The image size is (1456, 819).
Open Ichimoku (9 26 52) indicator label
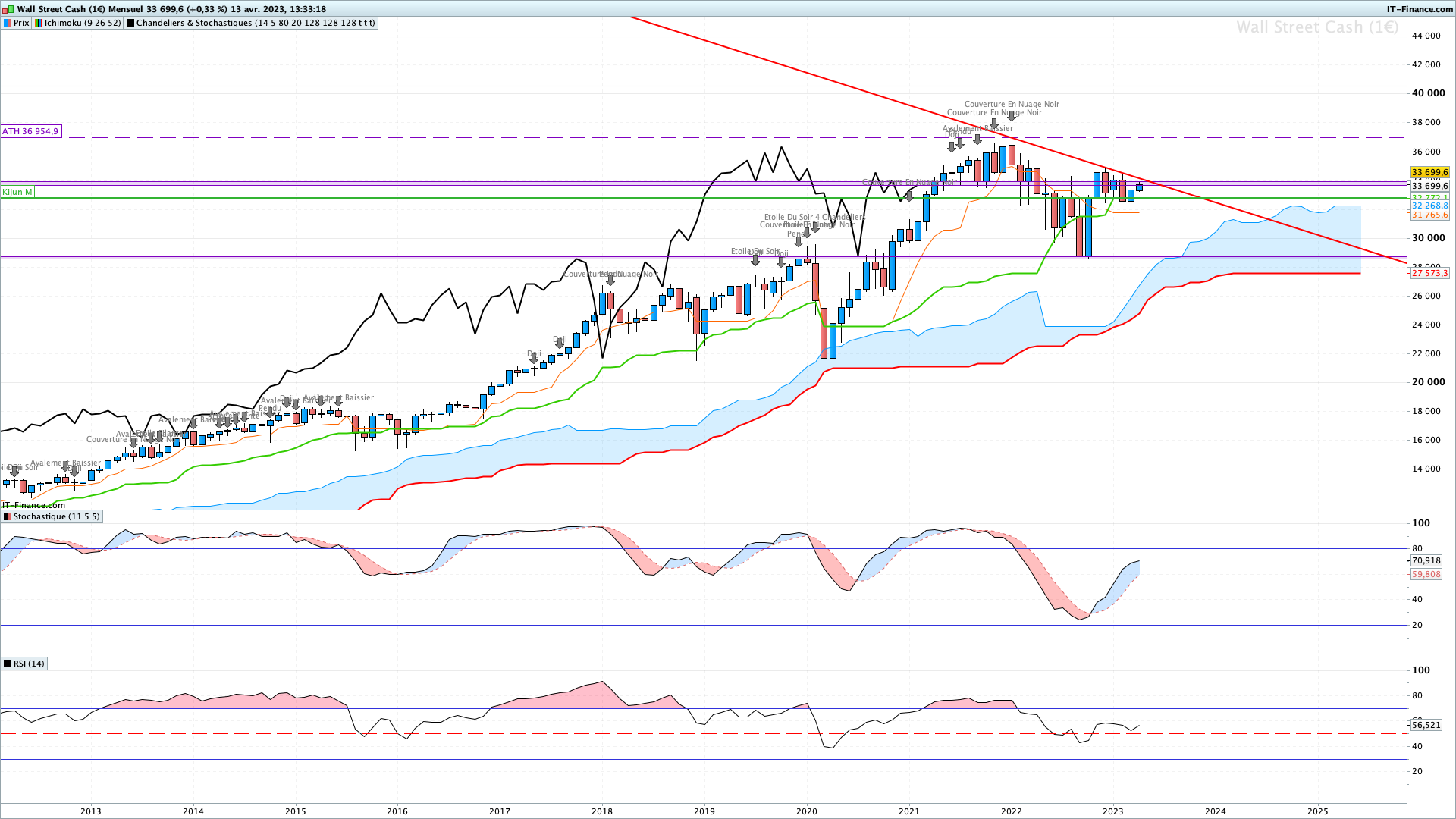click(x=77, y=23)
